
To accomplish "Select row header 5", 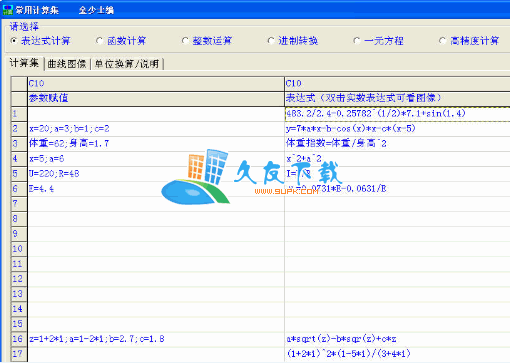I will (x=19, y=174).
